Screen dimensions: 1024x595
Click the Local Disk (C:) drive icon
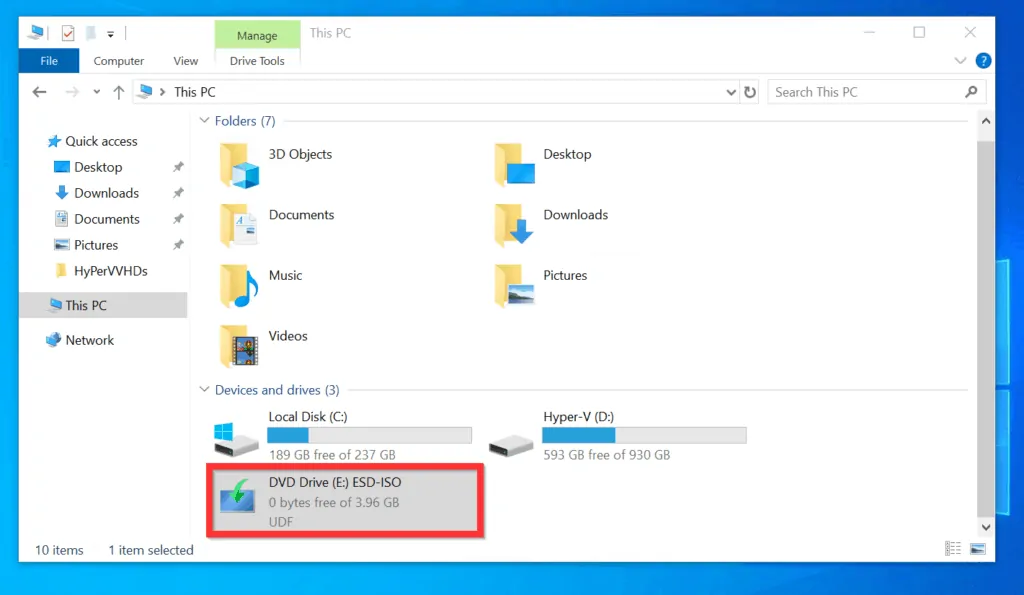point(237,435)
